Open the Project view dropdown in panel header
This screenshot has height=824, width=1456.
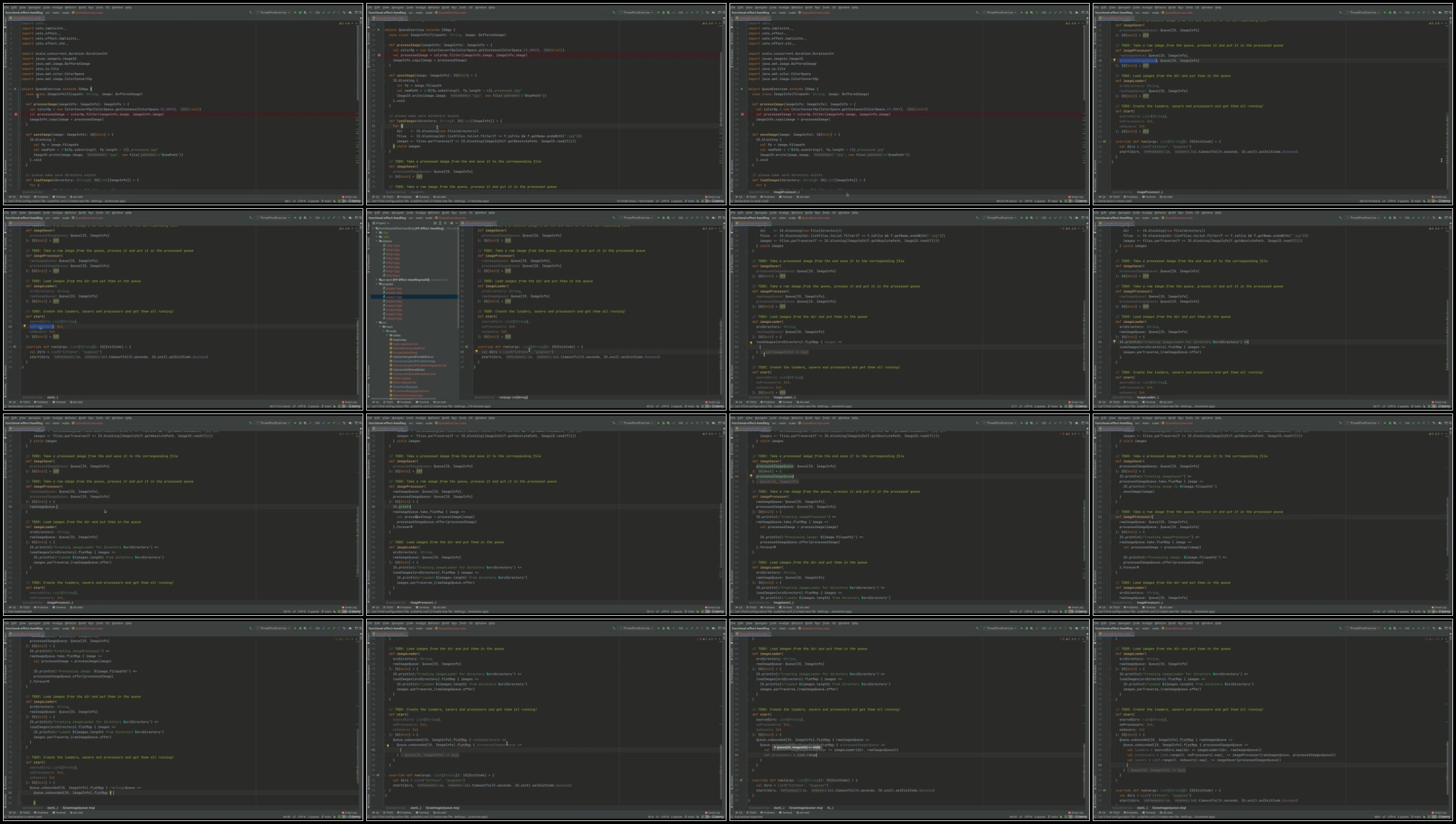click(381, 223)
